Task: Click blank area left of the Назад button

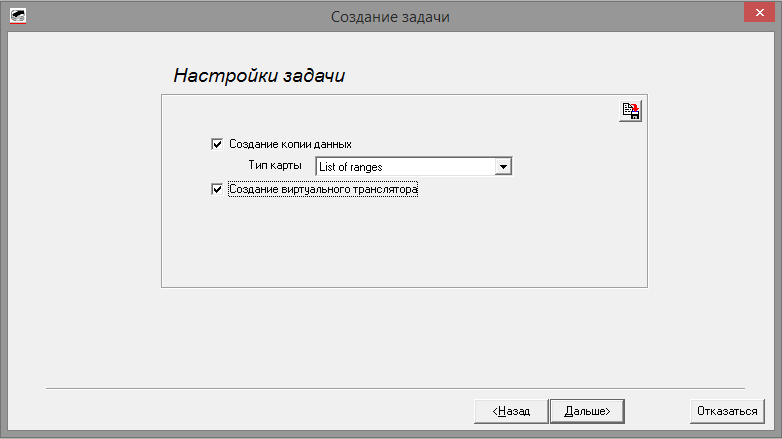Action: click(250, 411)
